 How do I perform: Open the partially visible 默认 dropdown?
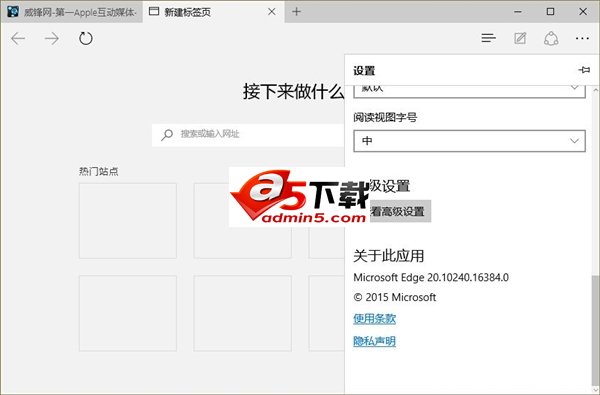point(469,91)
